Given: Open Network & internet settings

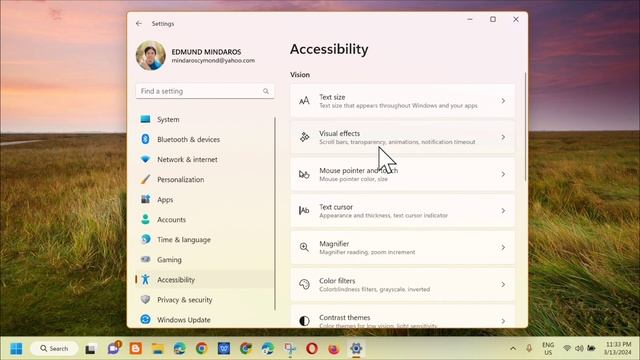Looking at the screenshot, I should [205, 159].
